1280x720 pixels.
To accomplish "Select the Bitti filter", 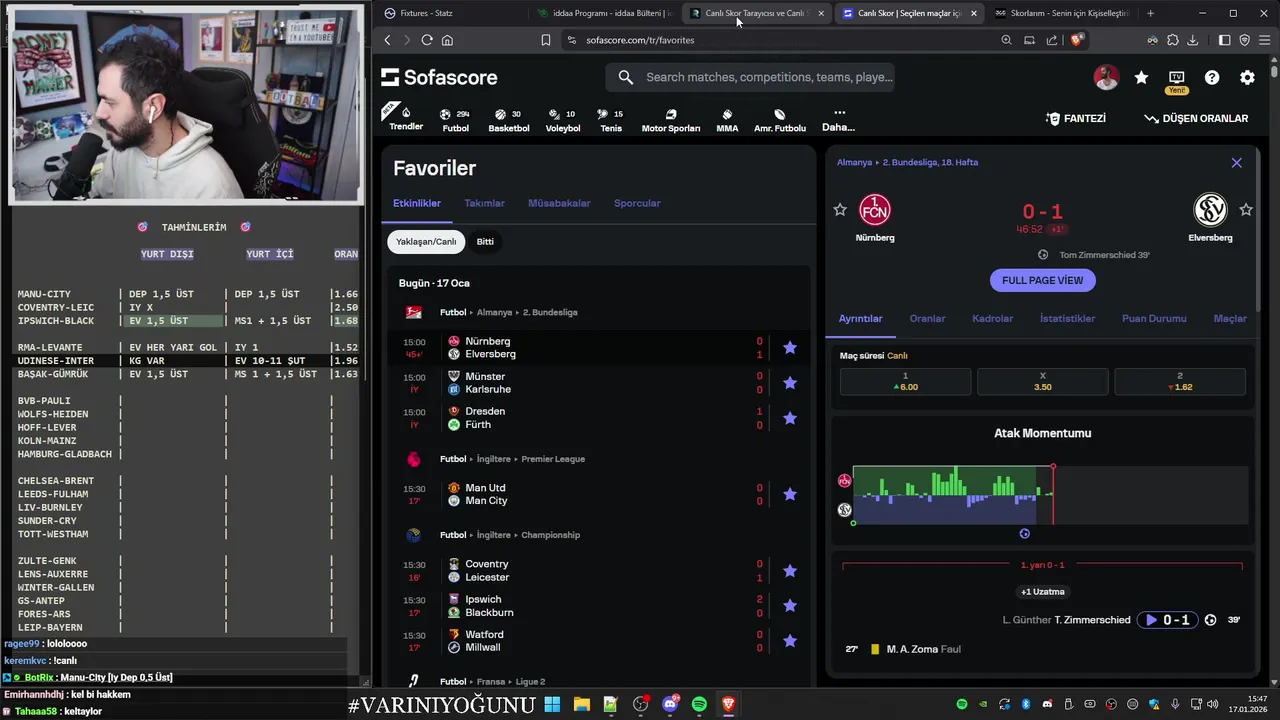I will click(x=485, y=241).
